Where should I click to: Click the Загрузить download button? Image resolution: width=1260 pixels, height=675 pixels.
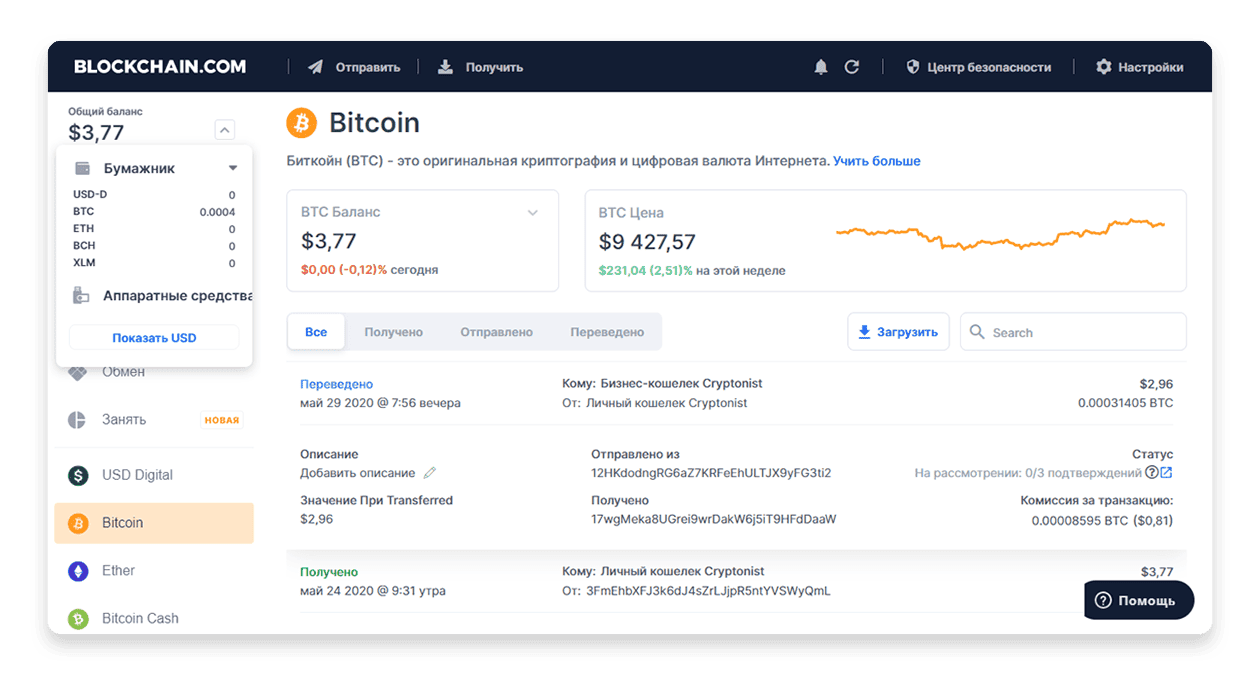pyautogui.click(x=899, y=332)
